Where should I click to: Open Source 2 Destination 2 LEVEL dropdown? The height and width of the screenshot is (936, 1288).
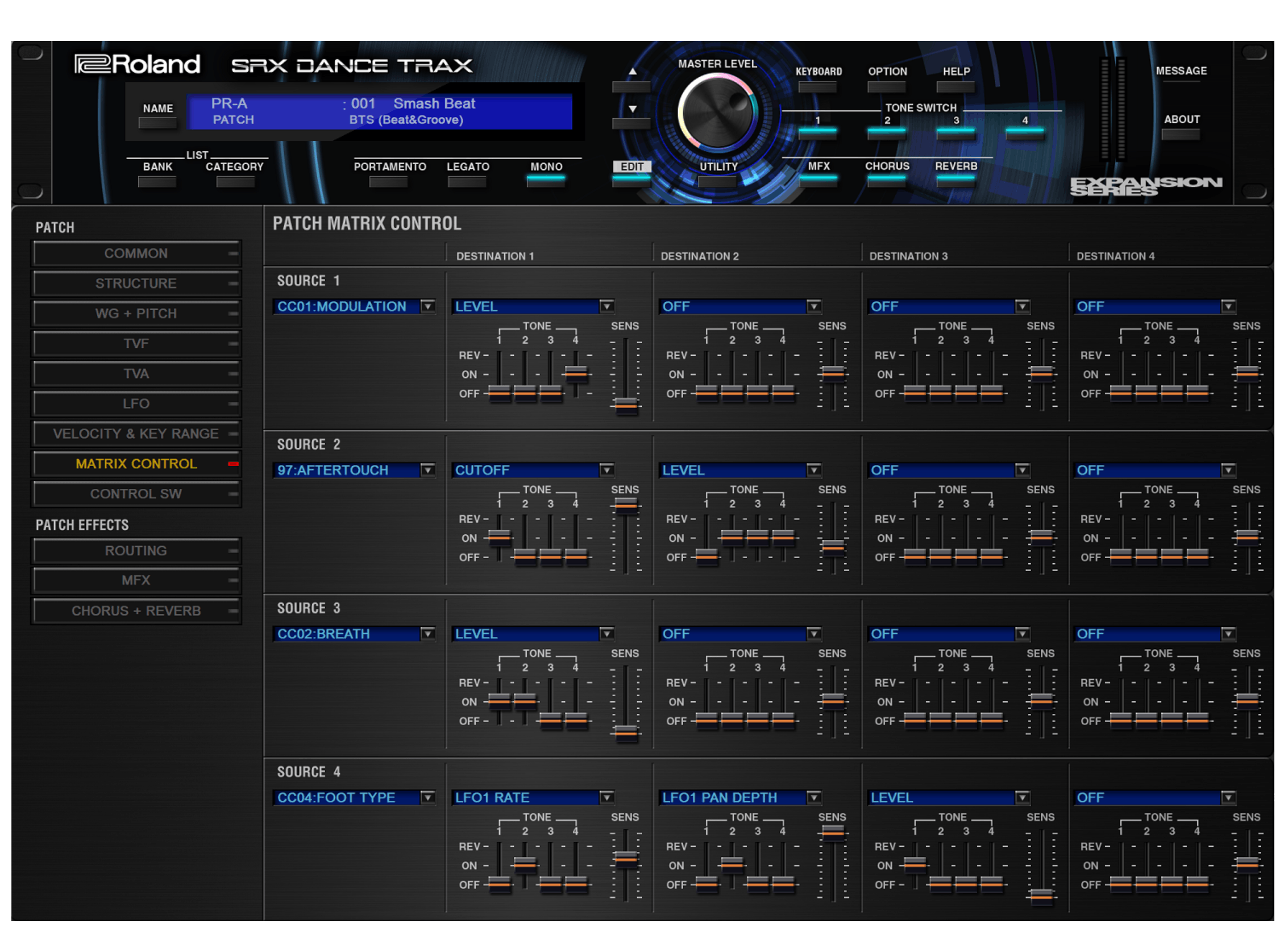(x=740, y=470)
